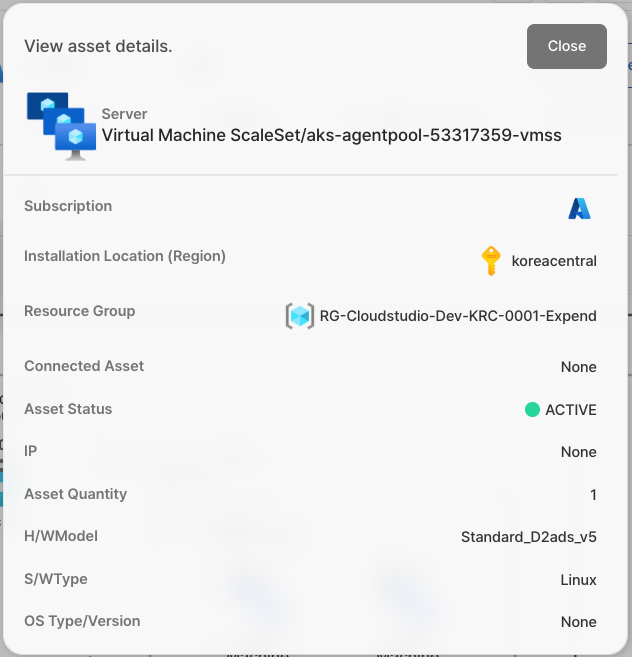632x657 pixels.
Task: Click the Installation Location (Region) label
Action: point(125,256)
